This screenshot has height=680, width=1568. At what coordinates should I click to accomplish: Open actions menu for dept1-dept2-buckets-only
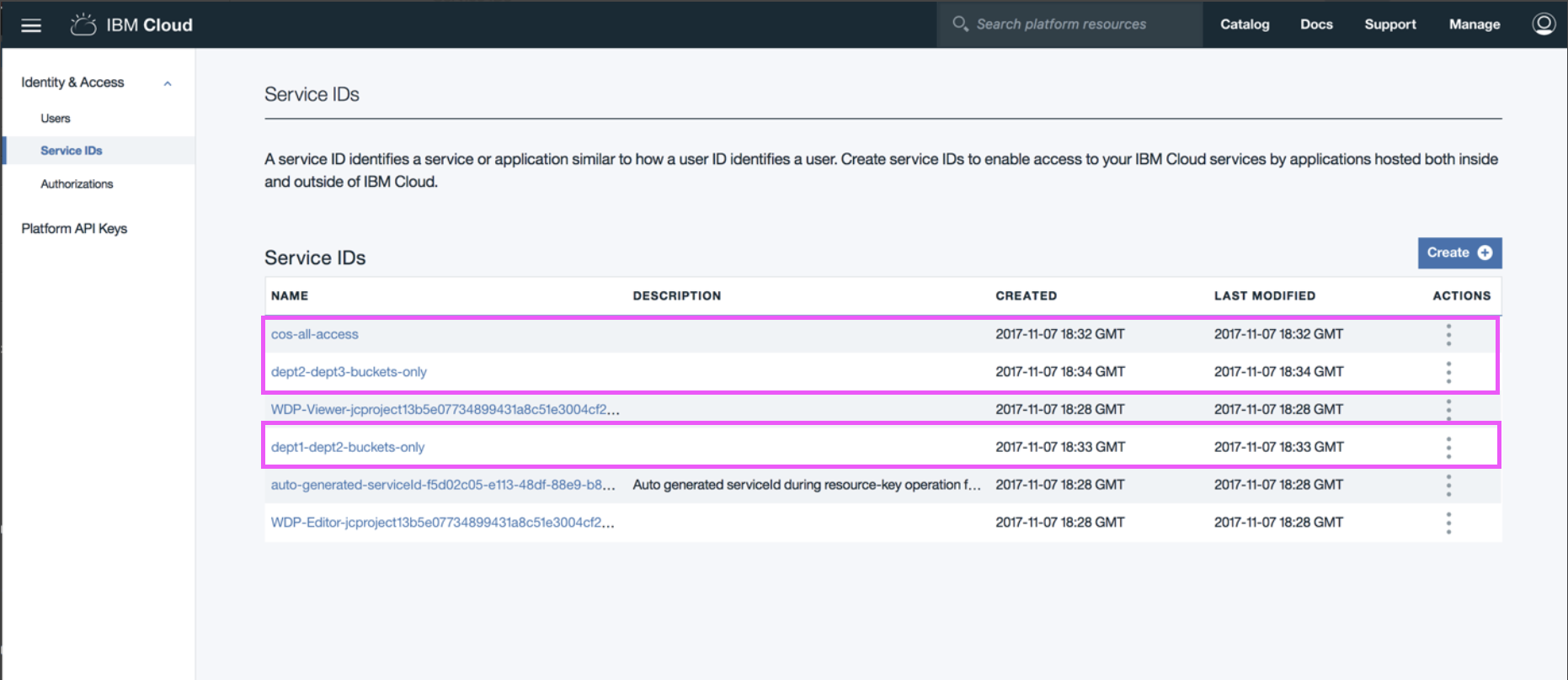1448,447
